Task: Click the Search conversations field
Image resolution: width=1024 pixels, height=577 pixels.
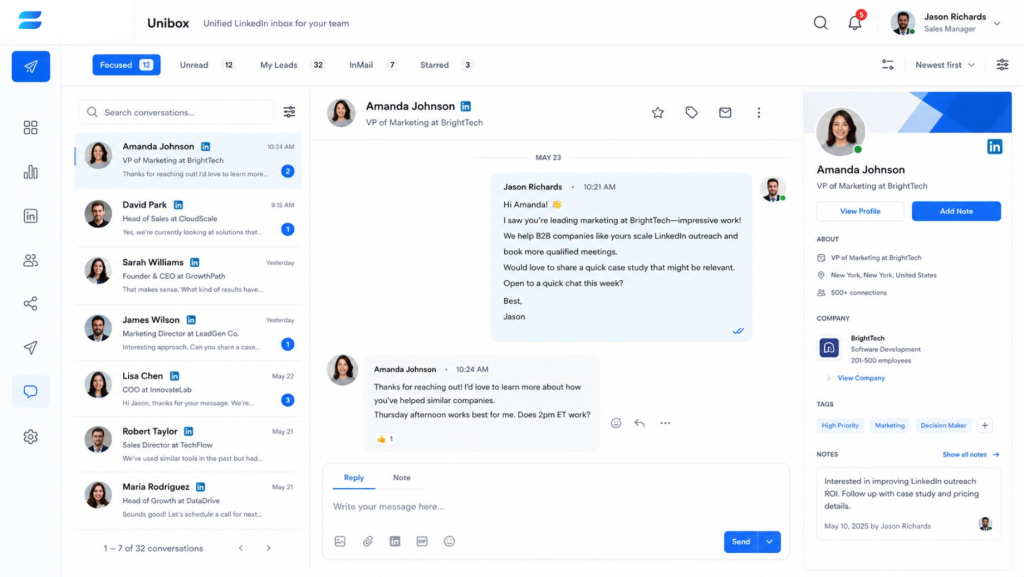Action: pyautogui.click(x=176, y=112)
